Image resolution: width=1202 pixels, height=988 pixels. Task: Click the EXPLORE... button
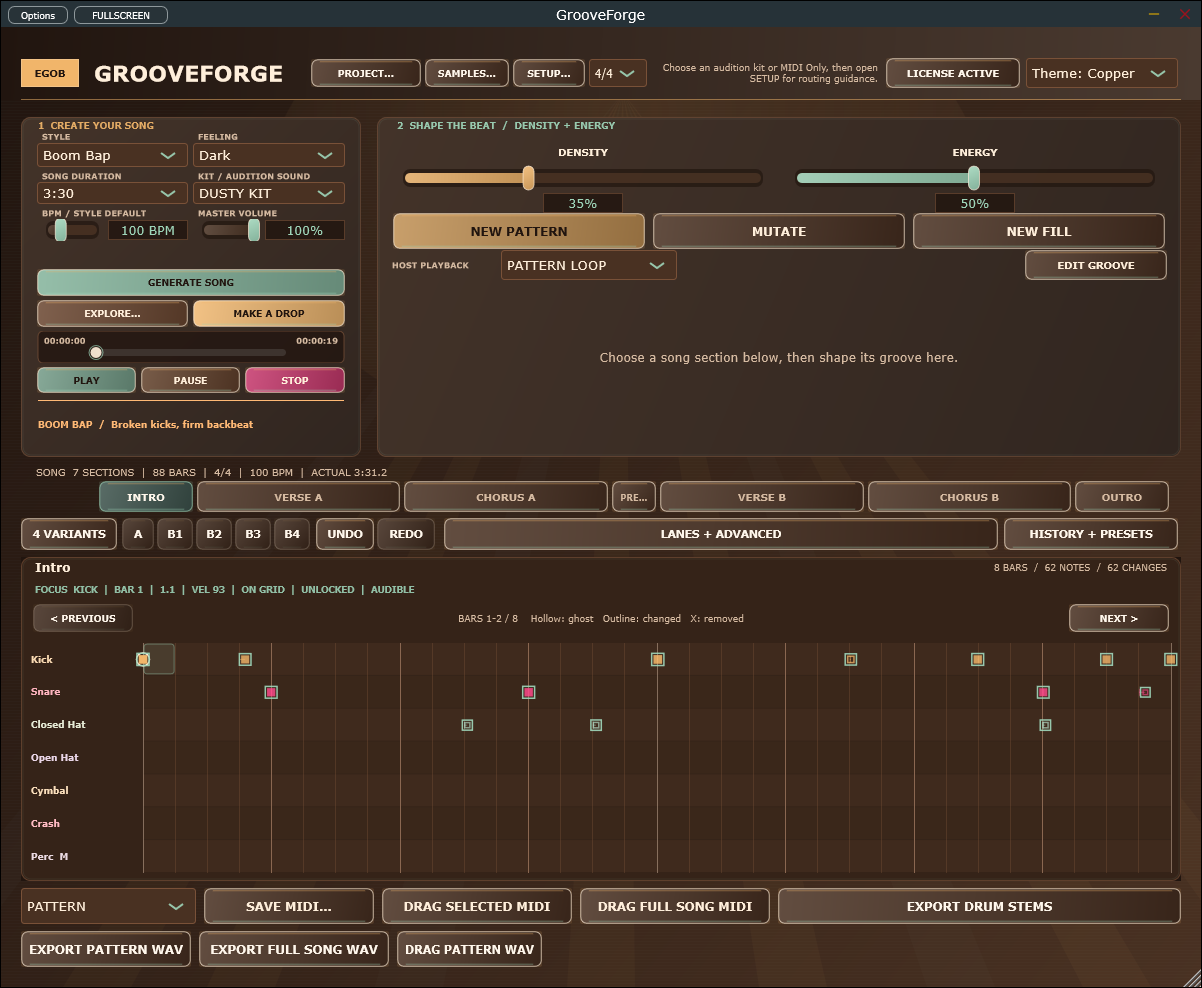[x=112, y=313]
